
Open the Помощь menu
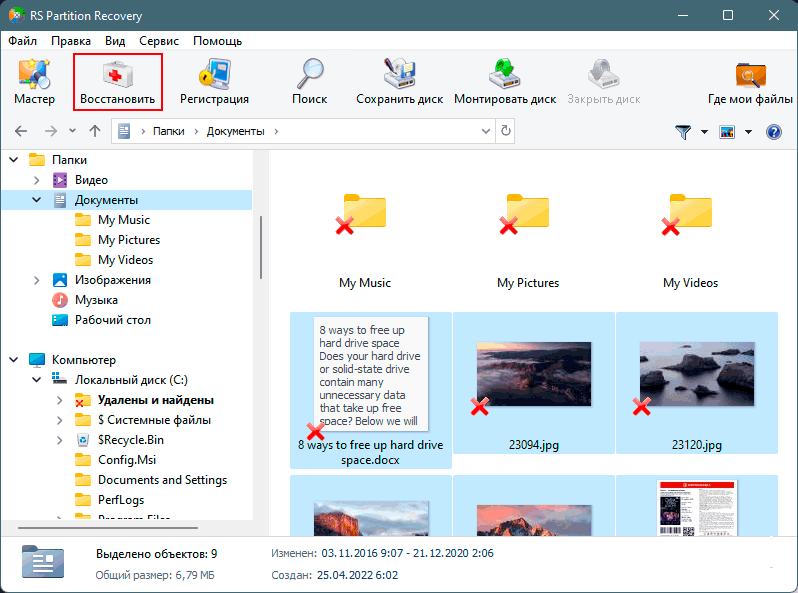217,41
